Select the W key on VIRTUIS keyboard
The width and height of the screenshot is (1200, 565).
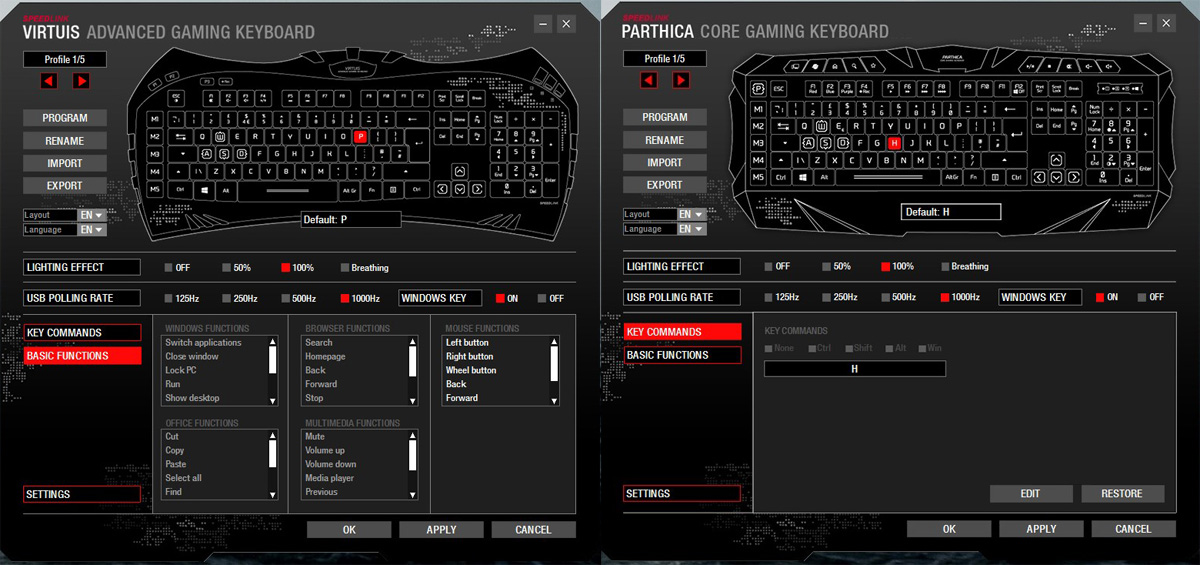pos(219,137)
